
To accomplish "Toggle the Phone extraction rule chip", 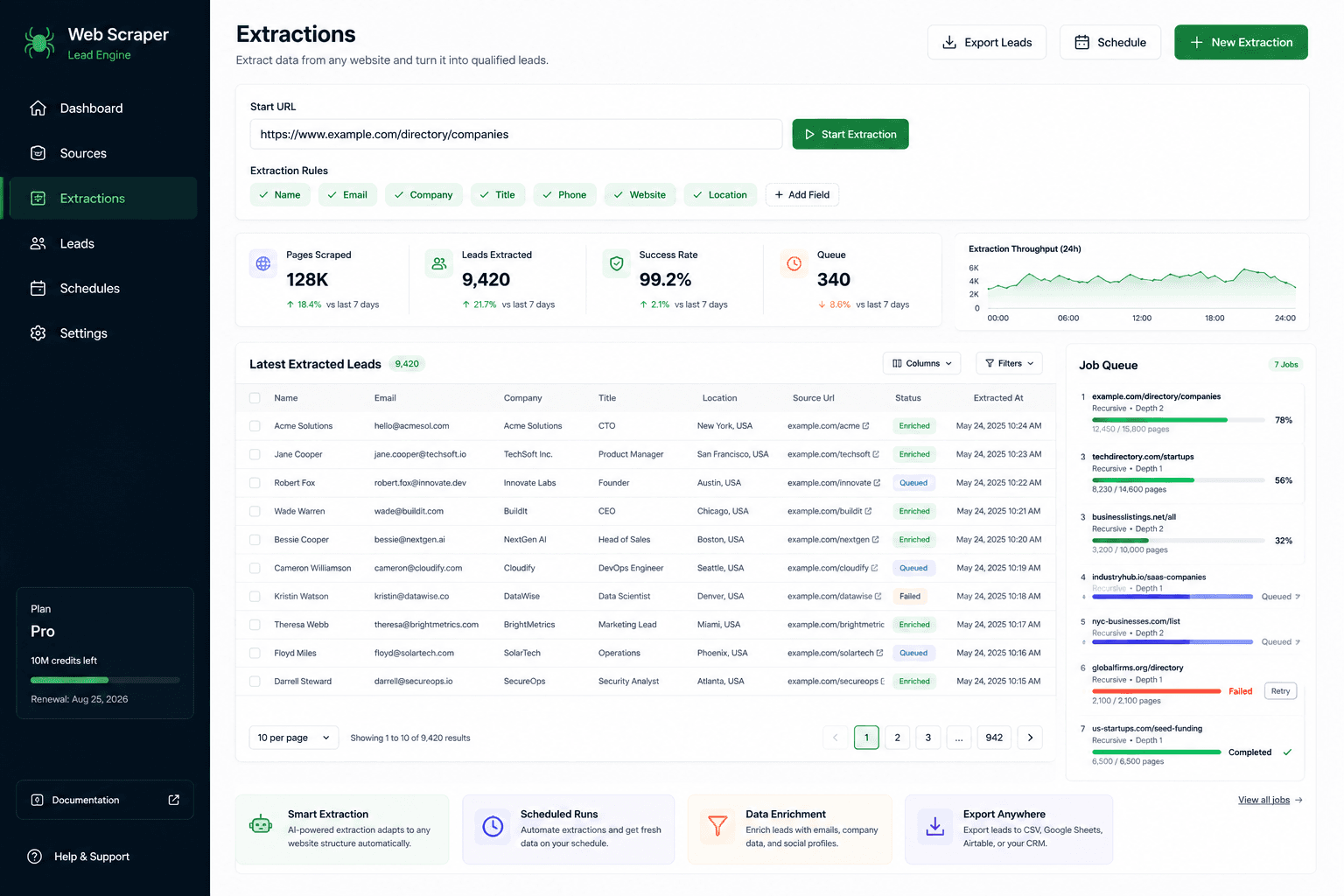I will click(x=564, y=194).
